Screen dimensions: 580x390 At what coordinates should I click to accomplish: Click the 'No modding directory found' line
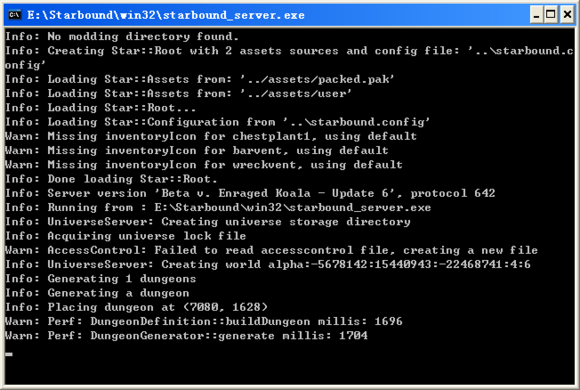click(122, 37)
